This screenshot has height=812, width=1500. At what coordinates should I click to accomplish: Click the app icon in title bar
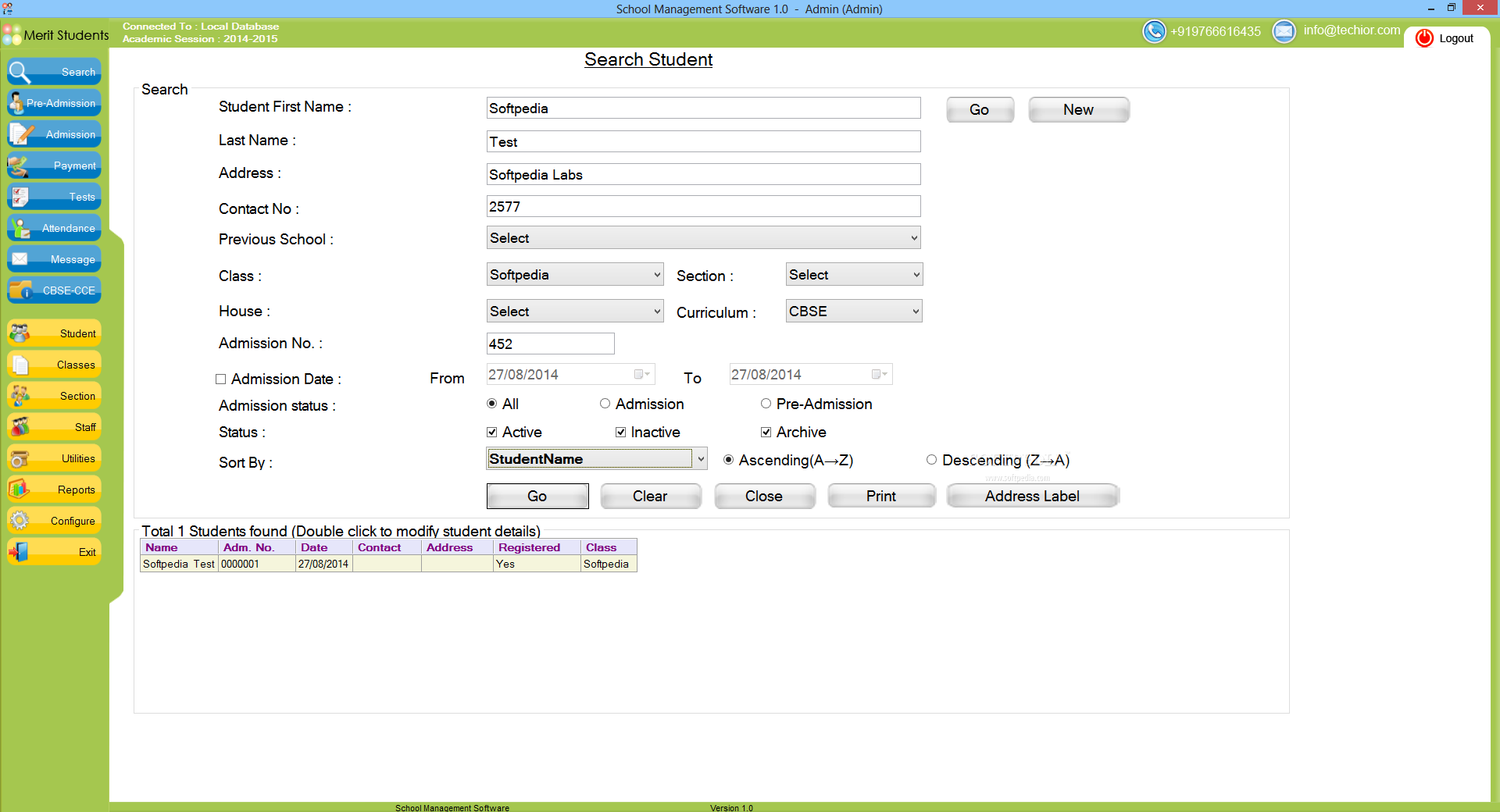pyautogui.click(x=8, y=9)
